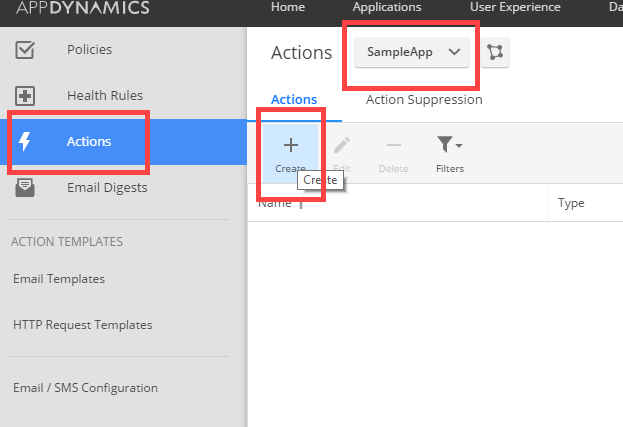Click the plus icon to create action
The image size is (623, 427).
(291, 146)
